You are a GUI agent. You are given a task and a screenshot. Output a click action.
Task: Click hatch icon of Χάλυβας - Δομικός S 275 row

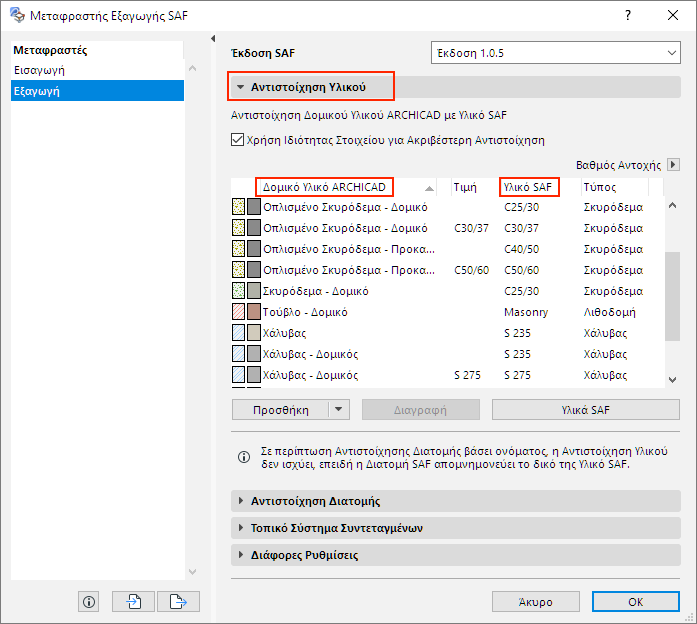(x=239, y=375)
